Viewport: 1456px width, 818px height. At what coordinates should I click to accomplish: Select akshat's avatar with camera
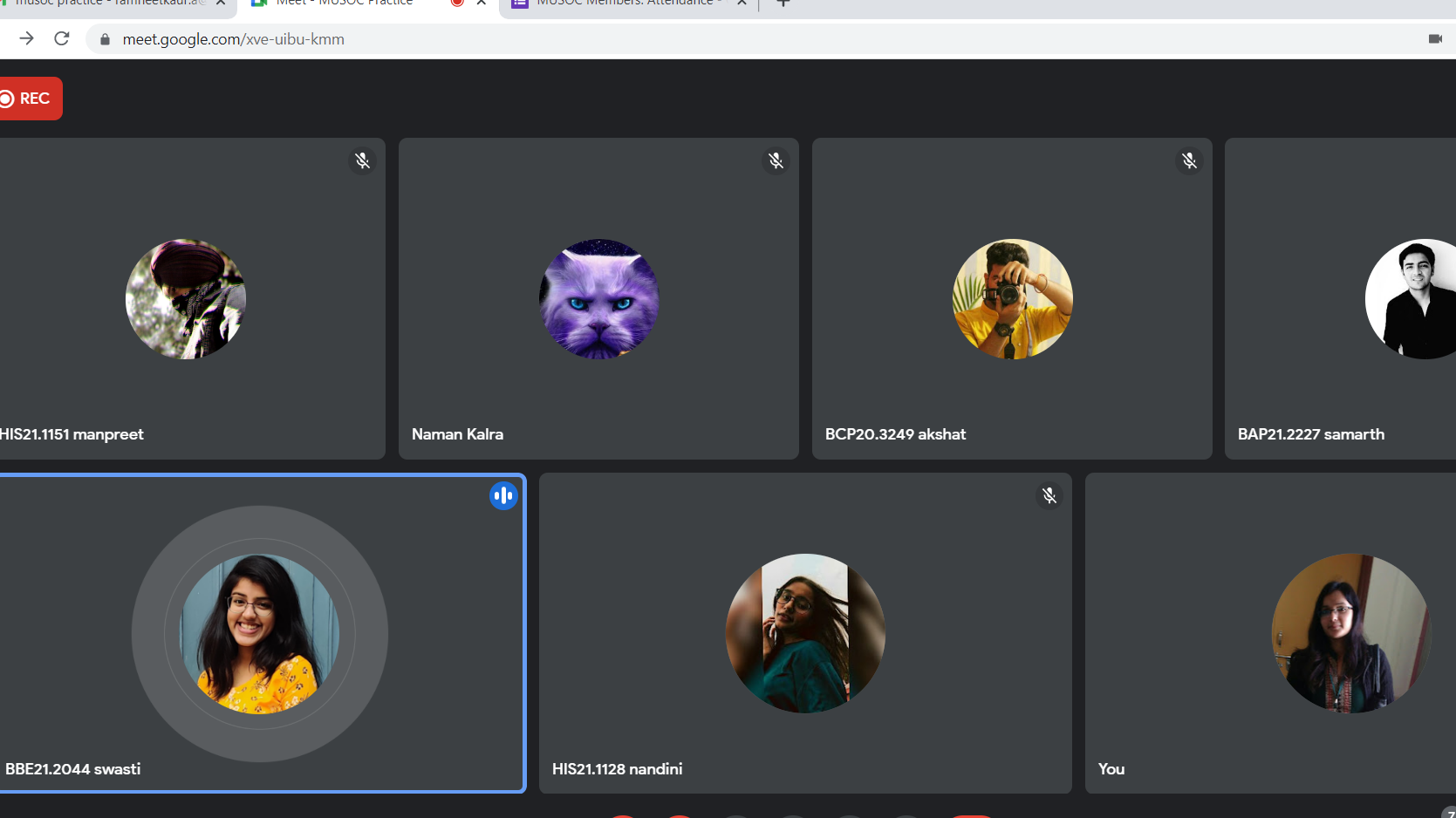coord(1012,299)
